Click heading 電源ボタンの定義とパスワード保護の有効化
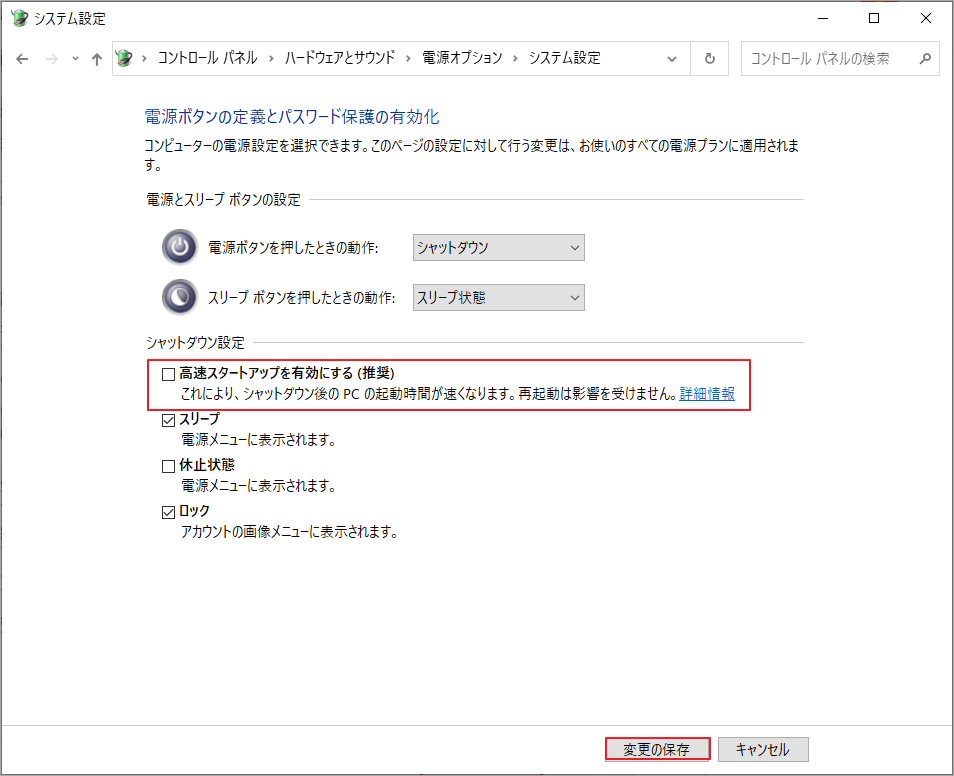This screenshot has width=954, height=776. click(292, 116)
